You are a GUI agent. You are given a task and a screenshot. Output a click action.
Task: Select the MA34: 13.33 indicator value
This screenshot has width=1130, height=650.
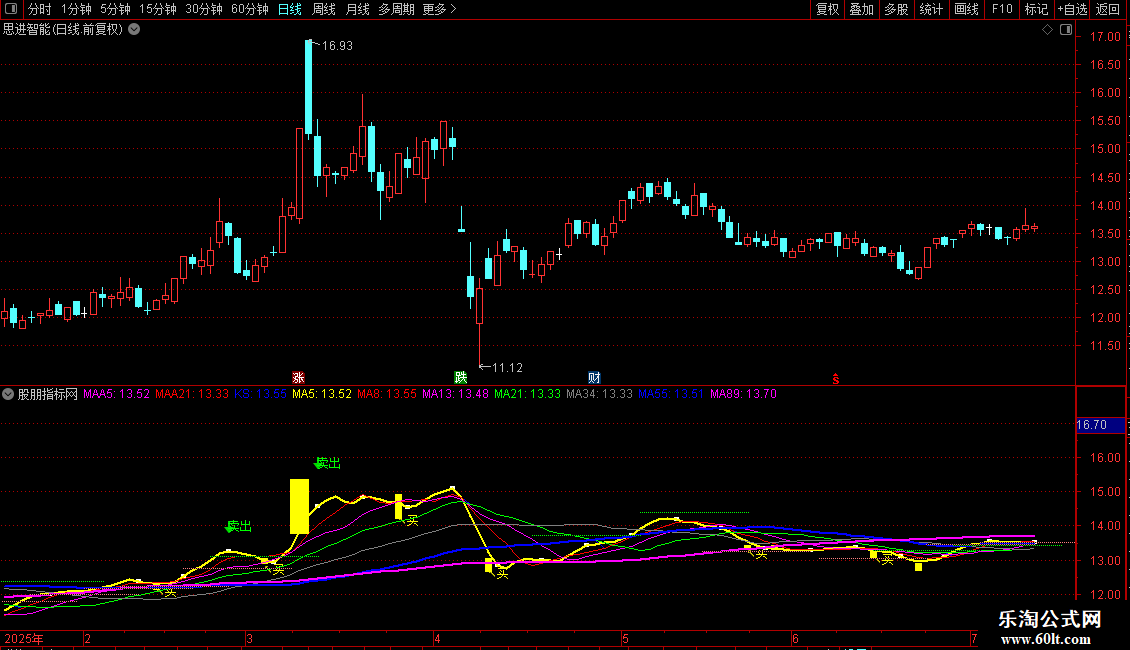pos(600,394)
